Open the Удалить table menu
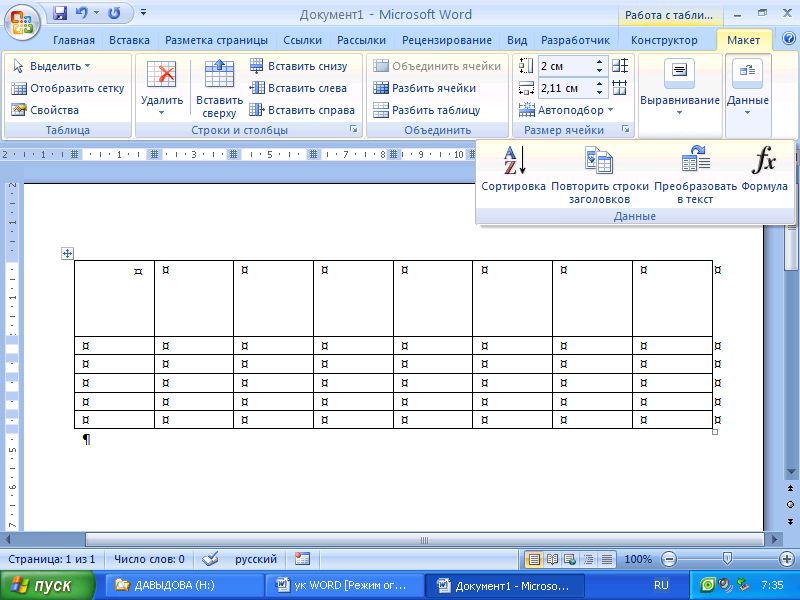This screenshot has height=600, width=800. coord(162,88)
